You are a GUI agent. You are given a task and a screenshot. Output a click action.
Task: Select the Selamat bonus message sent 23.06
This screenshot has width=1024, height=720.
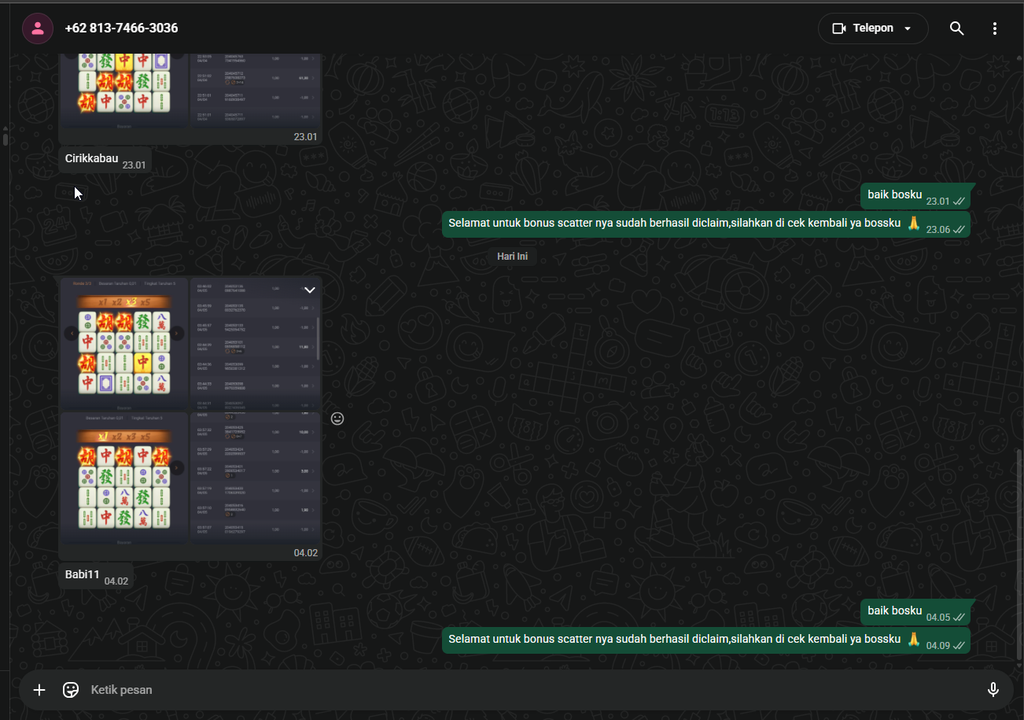click(706, 224)
